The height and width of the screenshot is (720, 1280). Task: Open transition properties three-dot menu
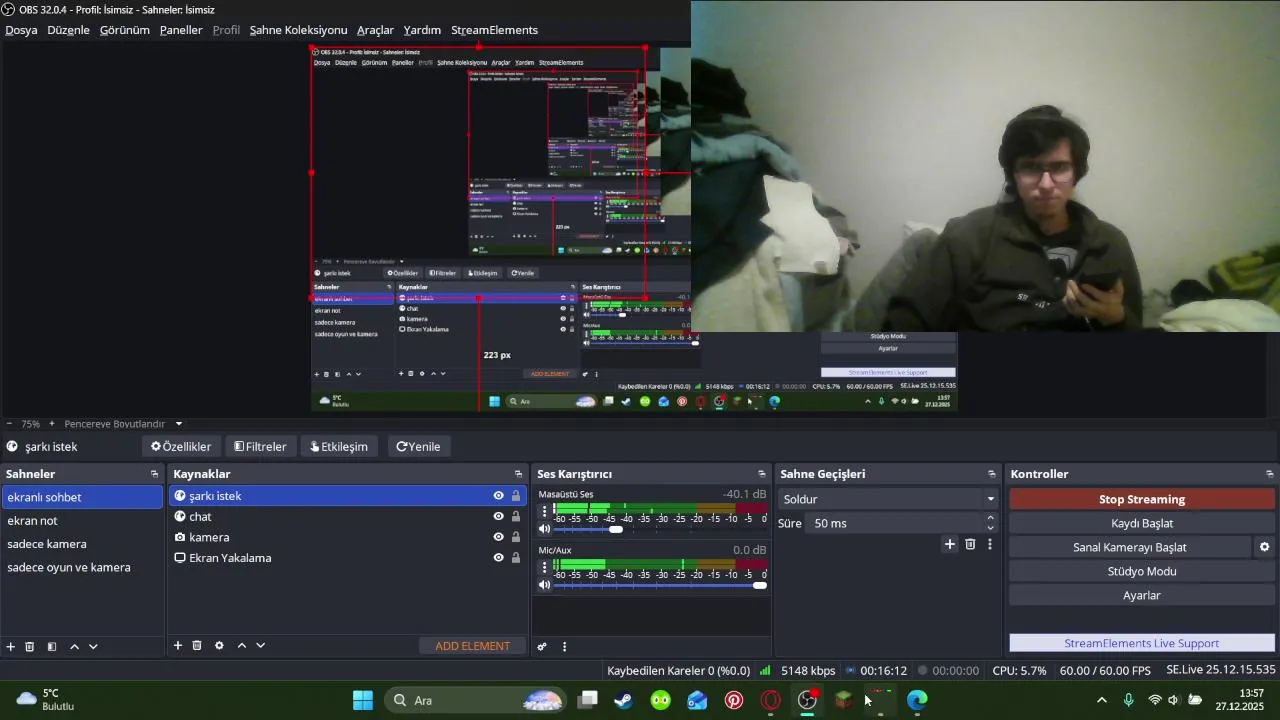pos(990,544)
